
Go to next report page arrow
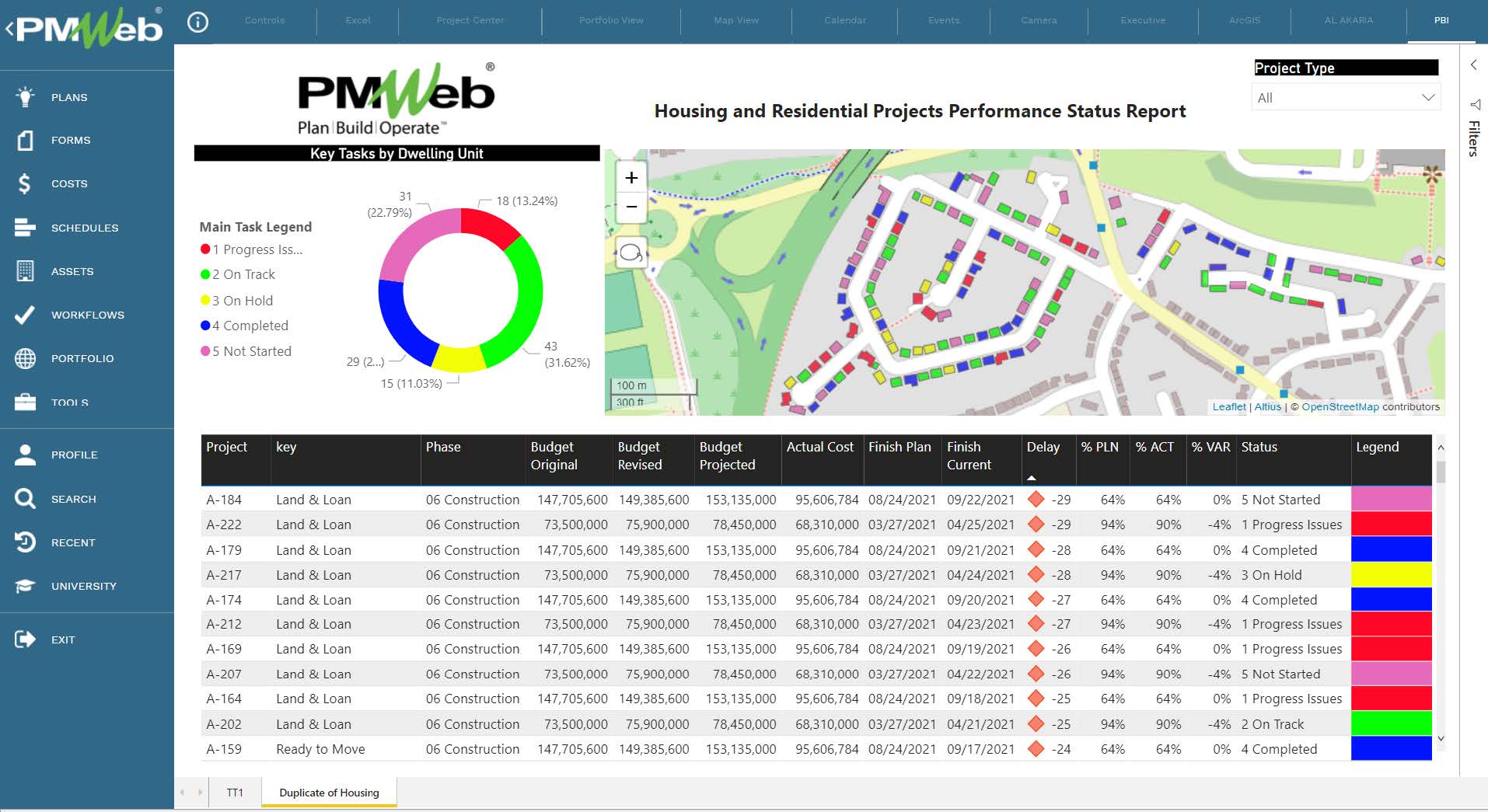pos(200,793)
